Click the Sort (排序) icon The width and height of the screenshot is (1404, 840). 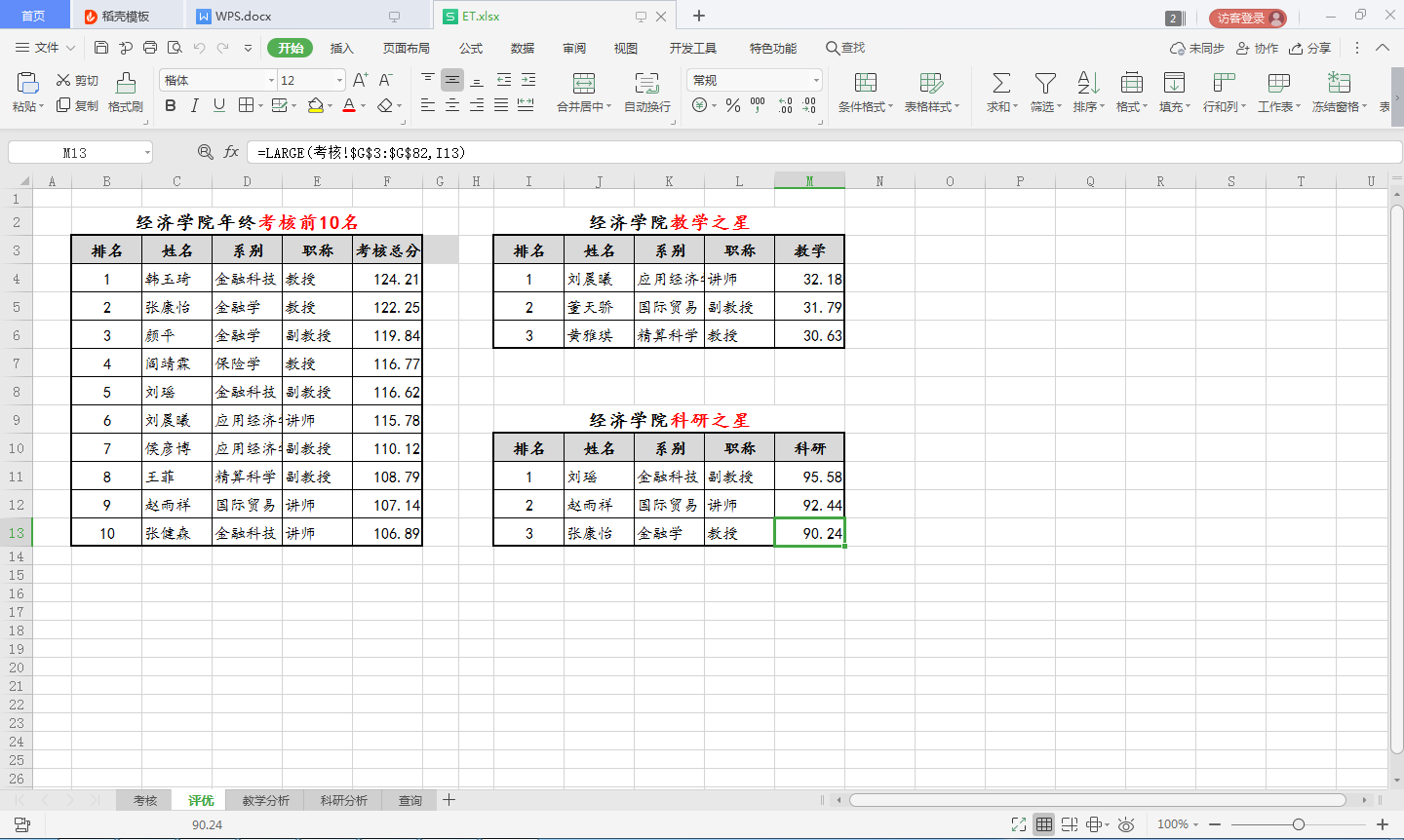click(x=1088, y=82)
